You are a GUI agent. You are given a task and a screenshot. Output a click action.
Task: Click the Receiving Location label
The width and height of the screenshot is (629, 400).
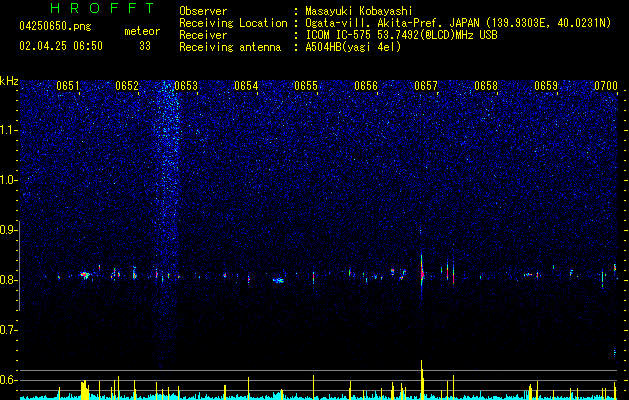pos(233,23)
